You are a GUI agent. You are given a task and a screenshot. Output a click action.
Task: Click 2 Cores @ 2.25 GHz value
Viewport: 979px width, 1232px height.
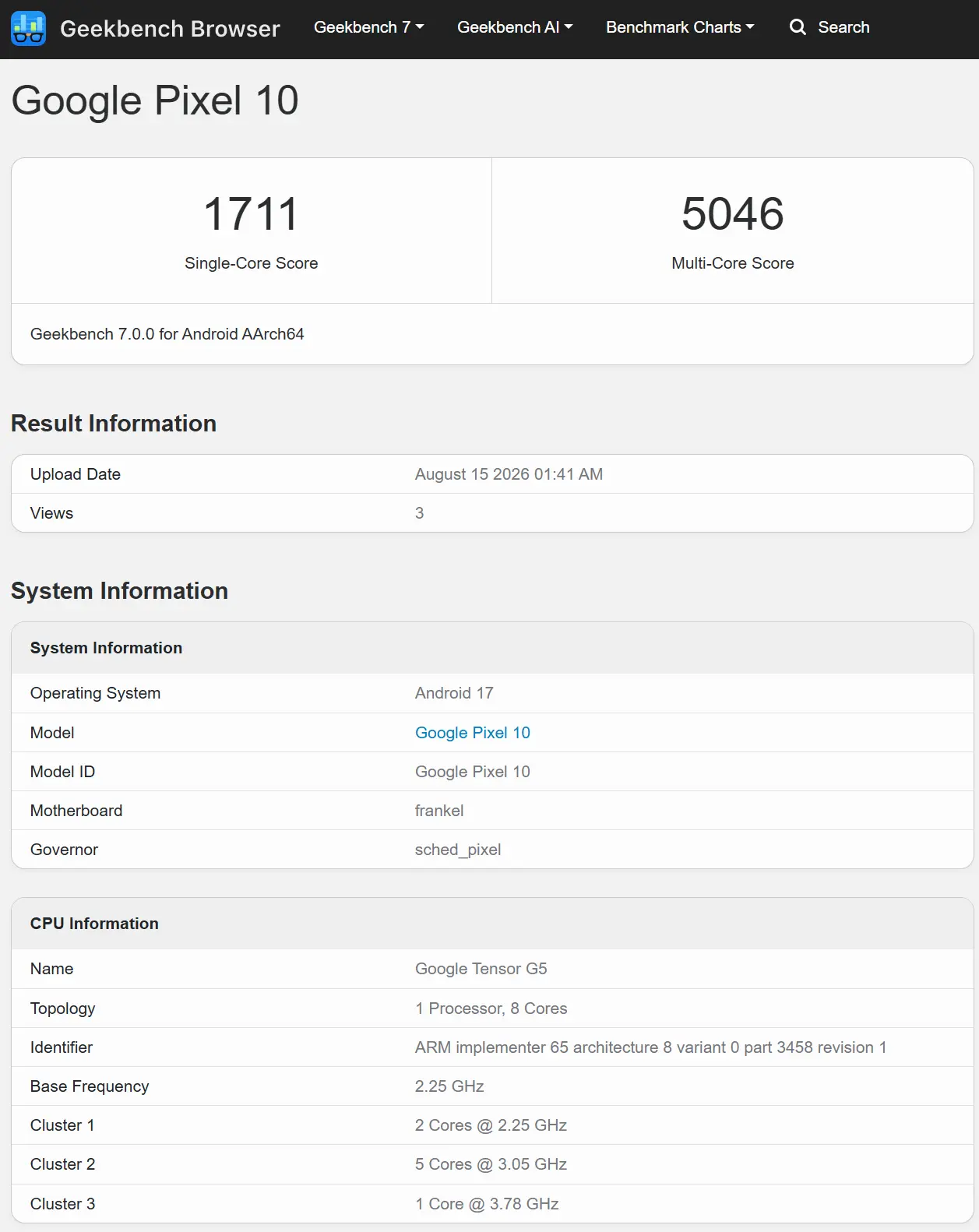pyautogui.click(x=491, y=1125)
